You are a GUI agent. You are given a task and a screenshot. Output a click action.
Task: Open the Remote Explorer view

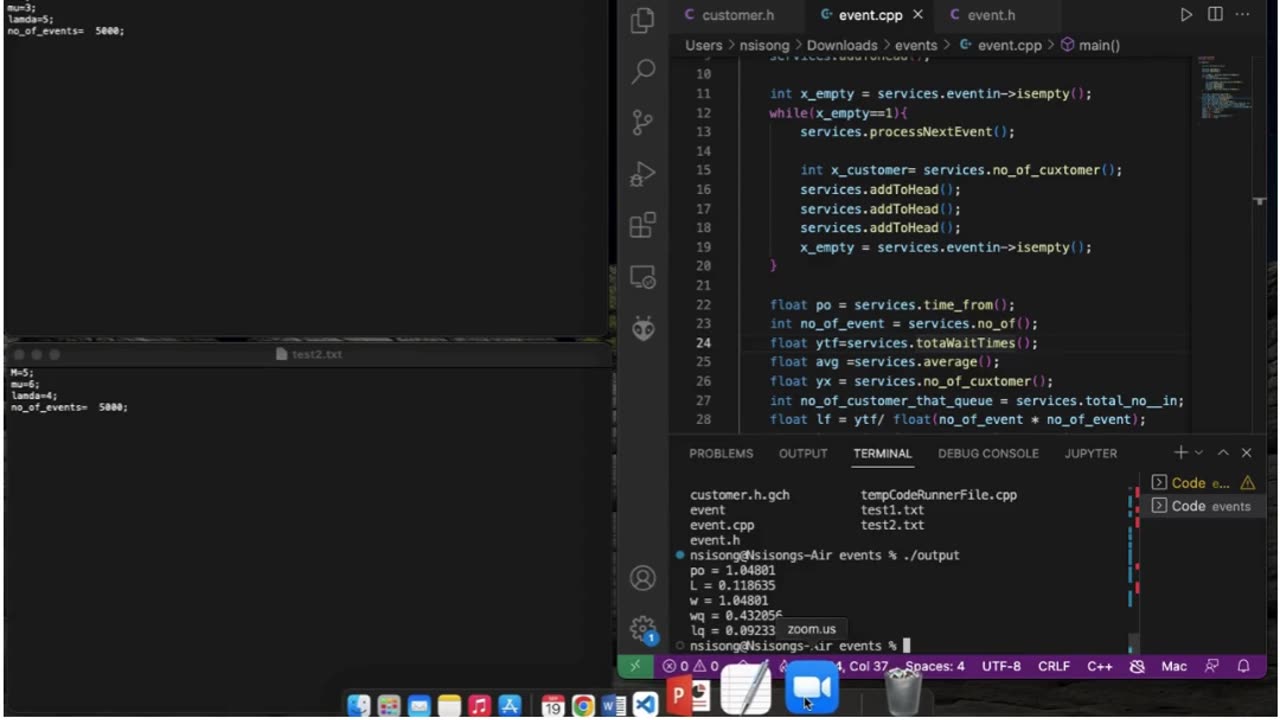click(x=643, y=277)
